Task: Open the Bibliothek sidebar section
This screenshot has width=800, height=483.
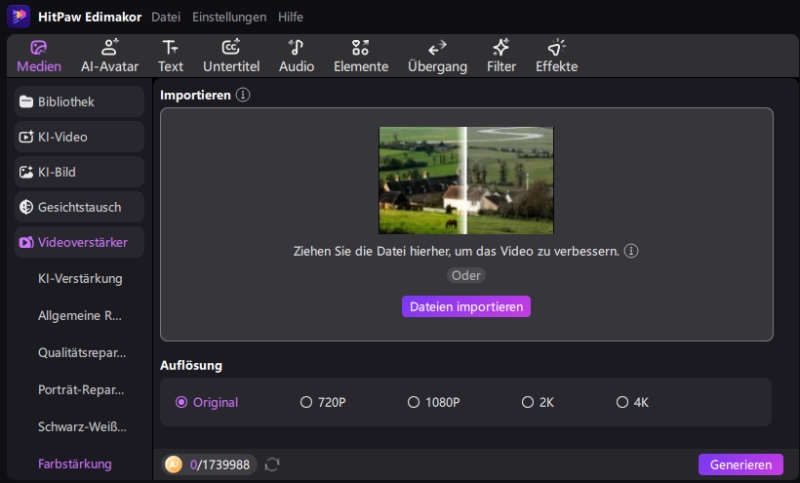Action: [79, 102]
